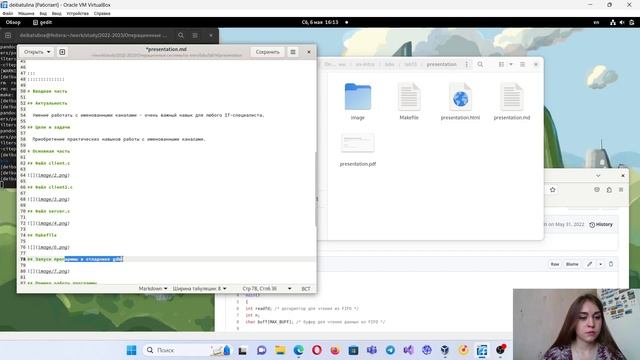Click line 78 heading text in gedit
The height and width of the screenshot is (360, 640).
click(x=75, y=259)
